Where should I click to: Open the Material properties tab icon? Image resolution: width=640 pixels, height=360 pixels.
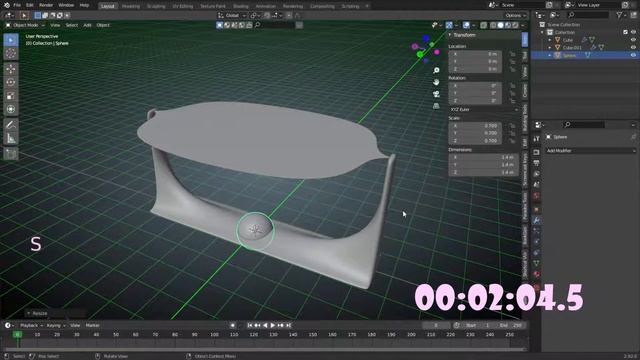pyautogui.click(x=536, y=274)
